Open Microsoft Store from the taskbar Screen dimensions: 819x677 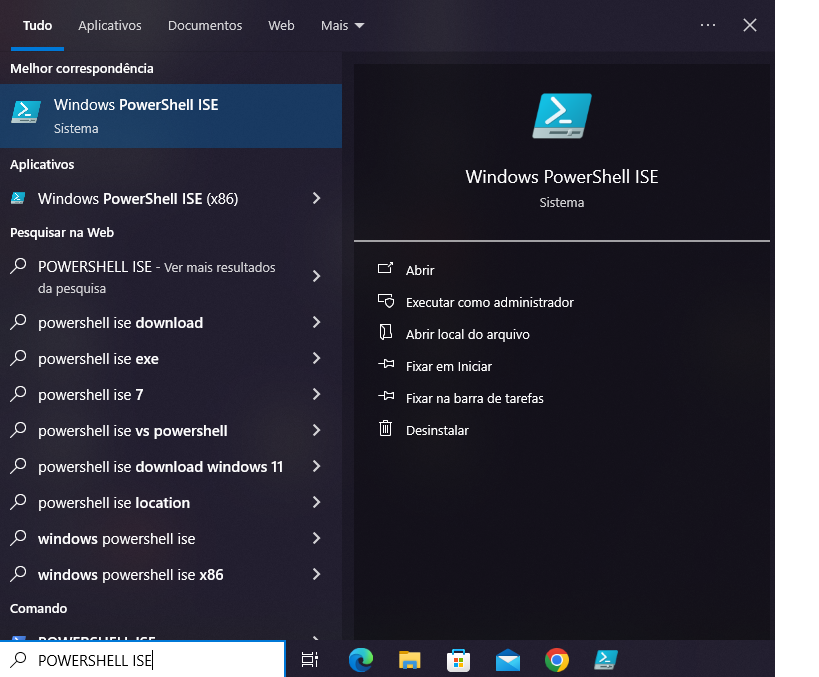[458, 660]
